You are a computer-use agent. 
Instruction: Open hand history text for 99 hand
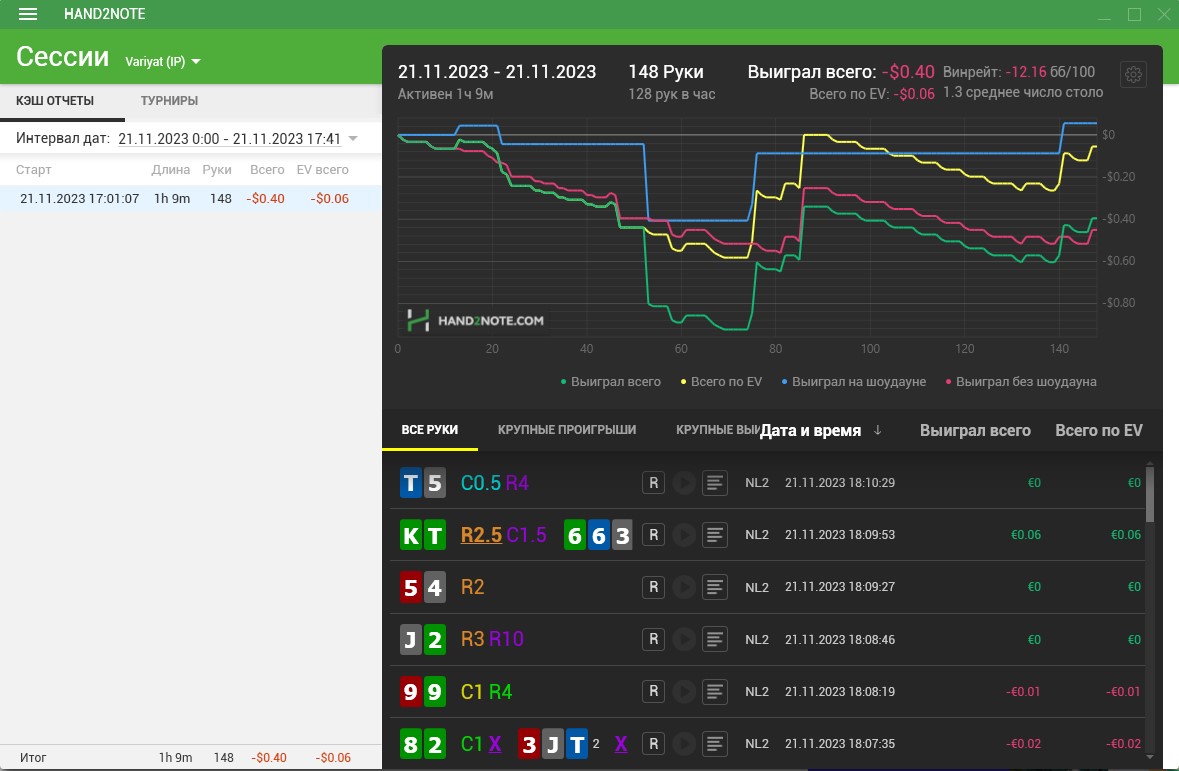pos(714,691)
